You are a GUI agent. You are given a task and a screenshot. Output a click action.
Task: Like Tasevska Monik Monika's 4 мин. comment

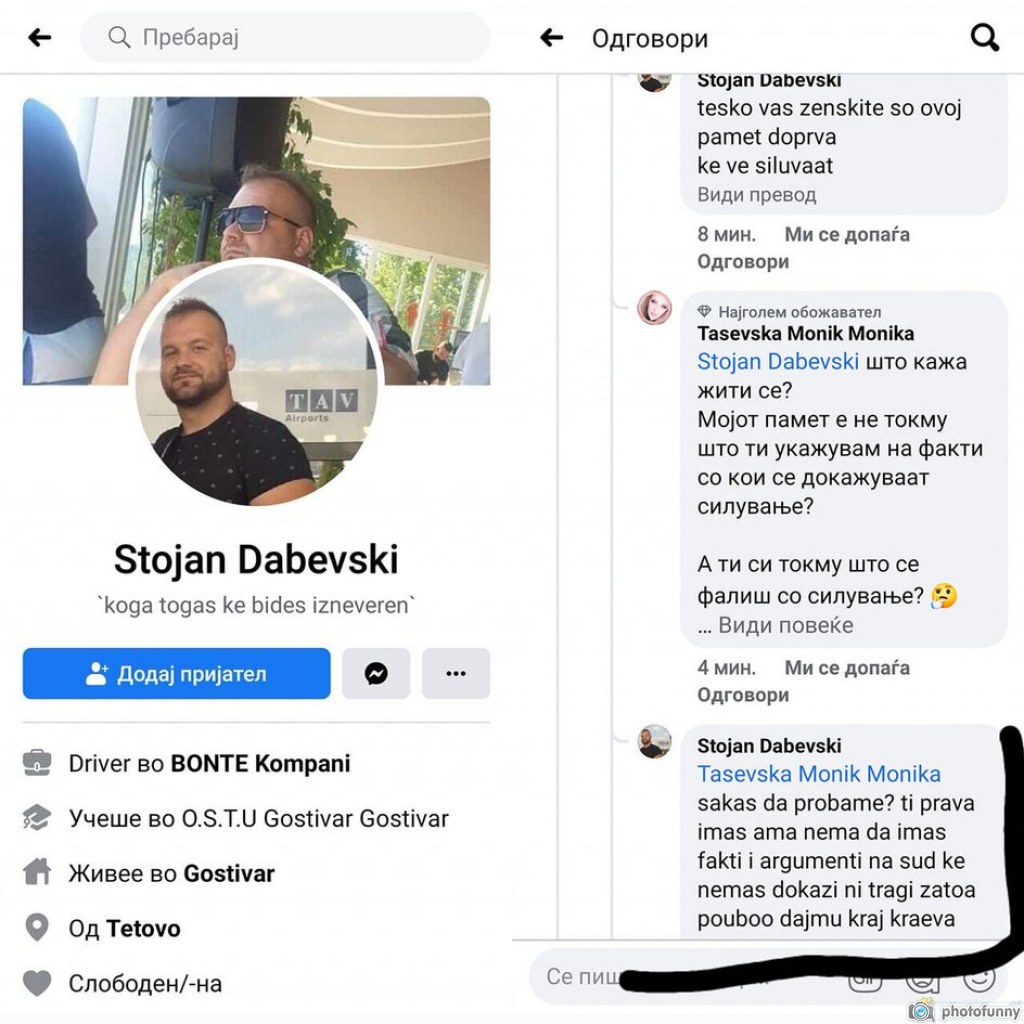click(846, 668)
